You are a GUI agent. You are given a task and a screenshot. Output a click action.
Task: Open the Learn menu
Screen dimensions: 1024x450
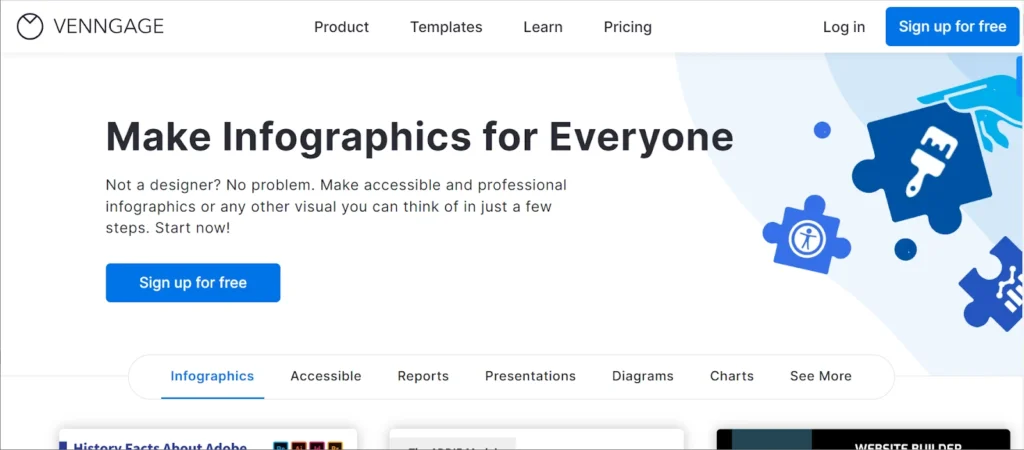543,27
